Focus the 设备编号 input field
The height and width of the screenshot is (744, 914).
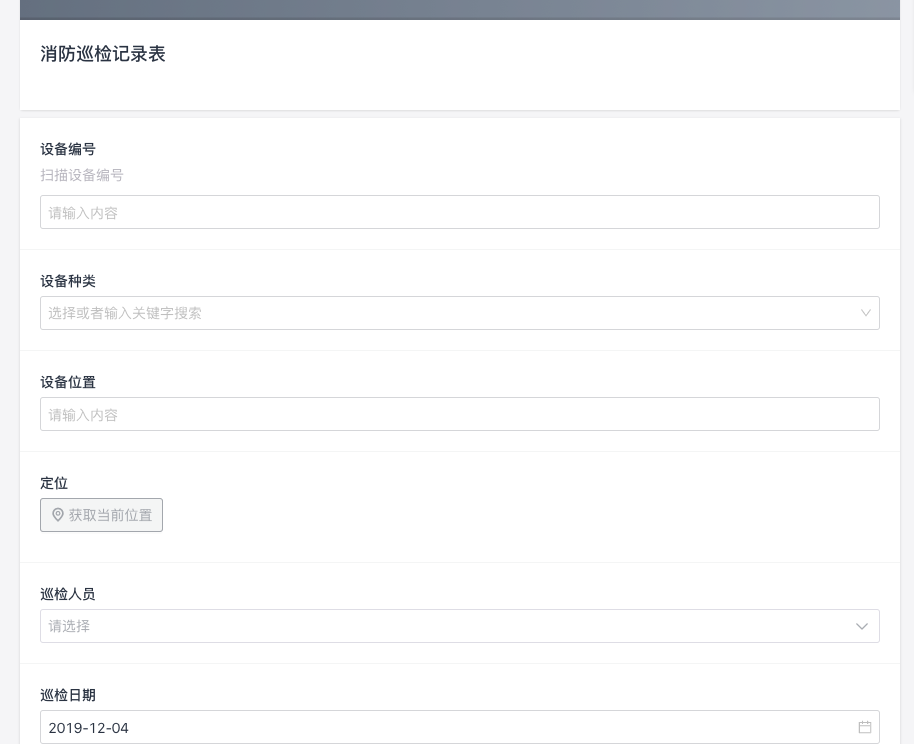[x=459, y=212]
